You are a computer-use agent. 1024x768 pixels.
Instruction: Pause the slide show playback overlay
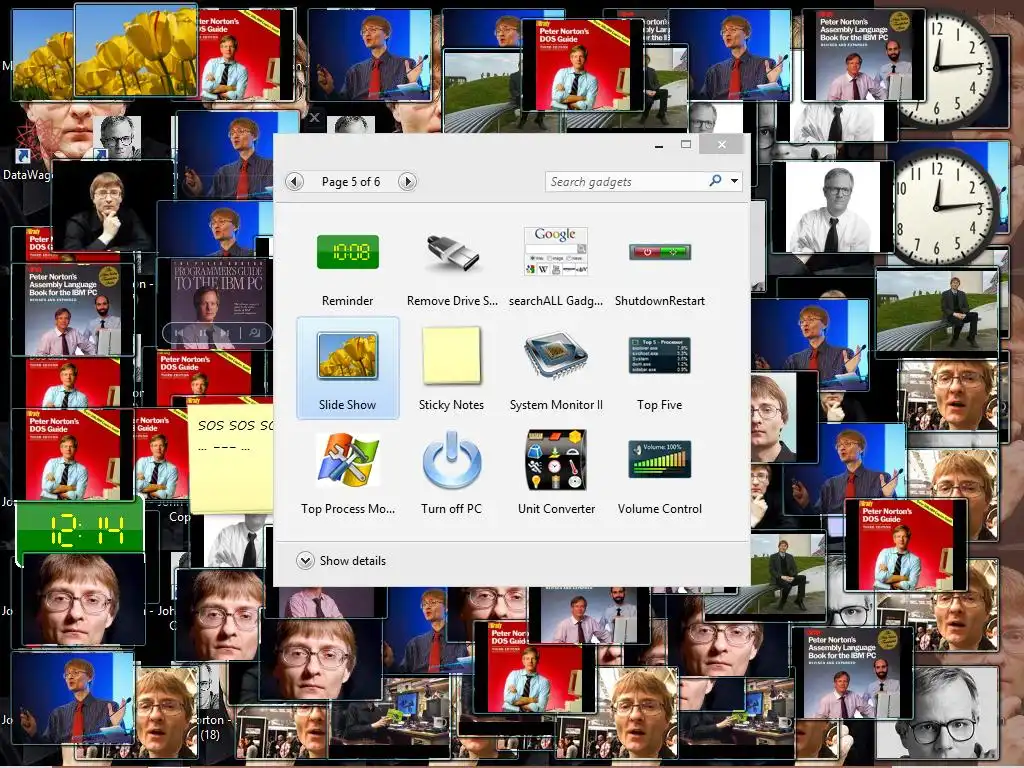pos(203,333)
